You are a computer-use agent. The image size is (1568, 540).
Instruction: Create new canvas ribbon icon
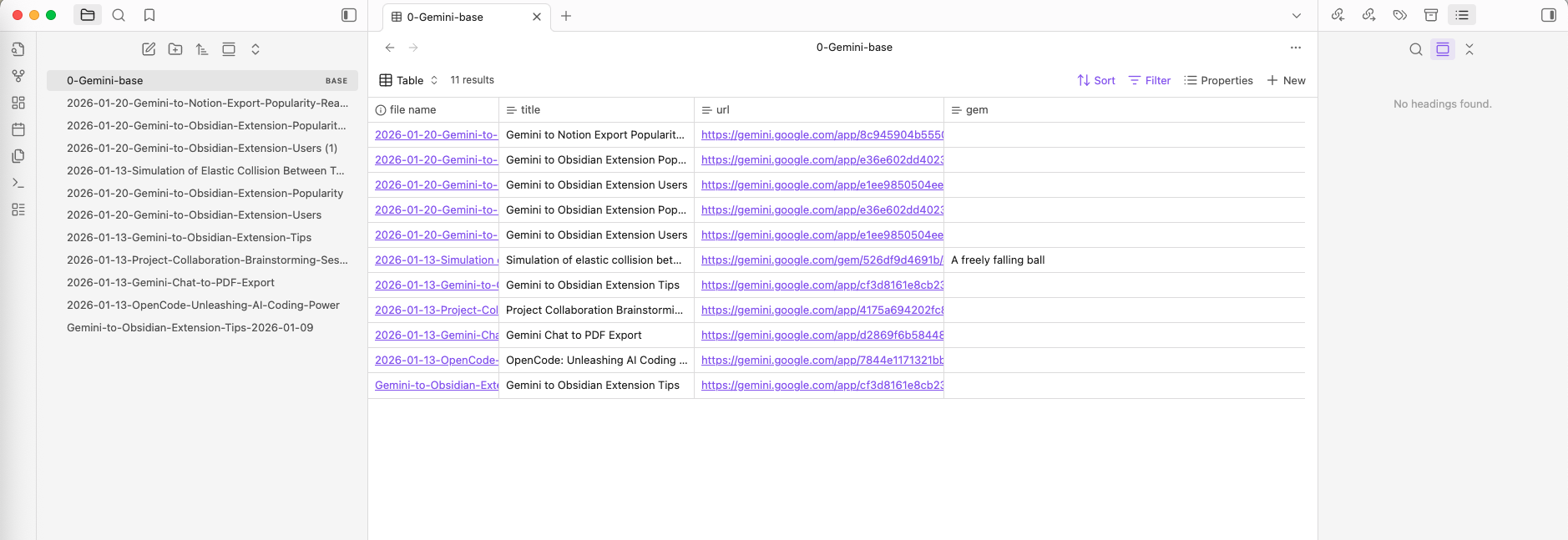[x=18, y=103]
